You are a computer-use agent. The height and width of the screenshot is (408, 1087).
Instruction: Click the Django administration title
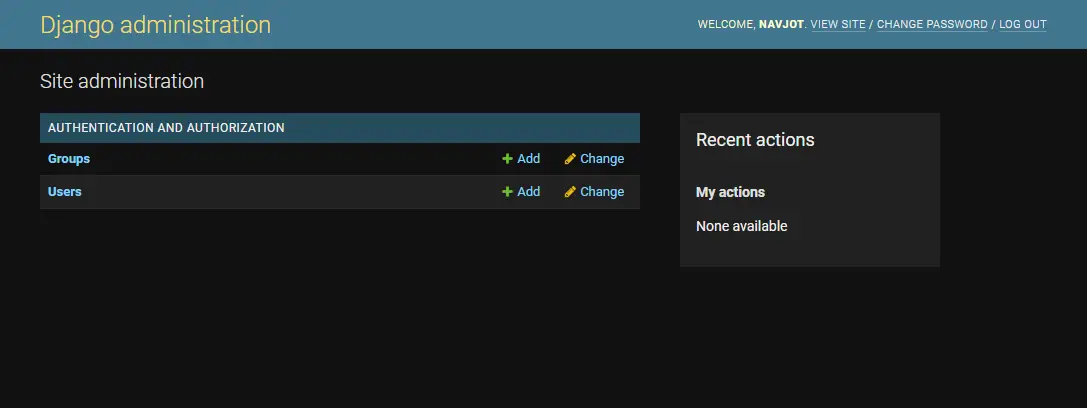(155, 25)
